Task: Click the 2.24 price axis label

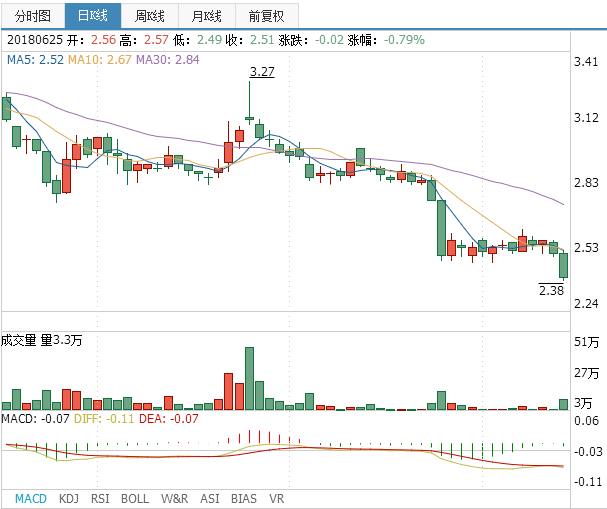Action: click(586, 303)
